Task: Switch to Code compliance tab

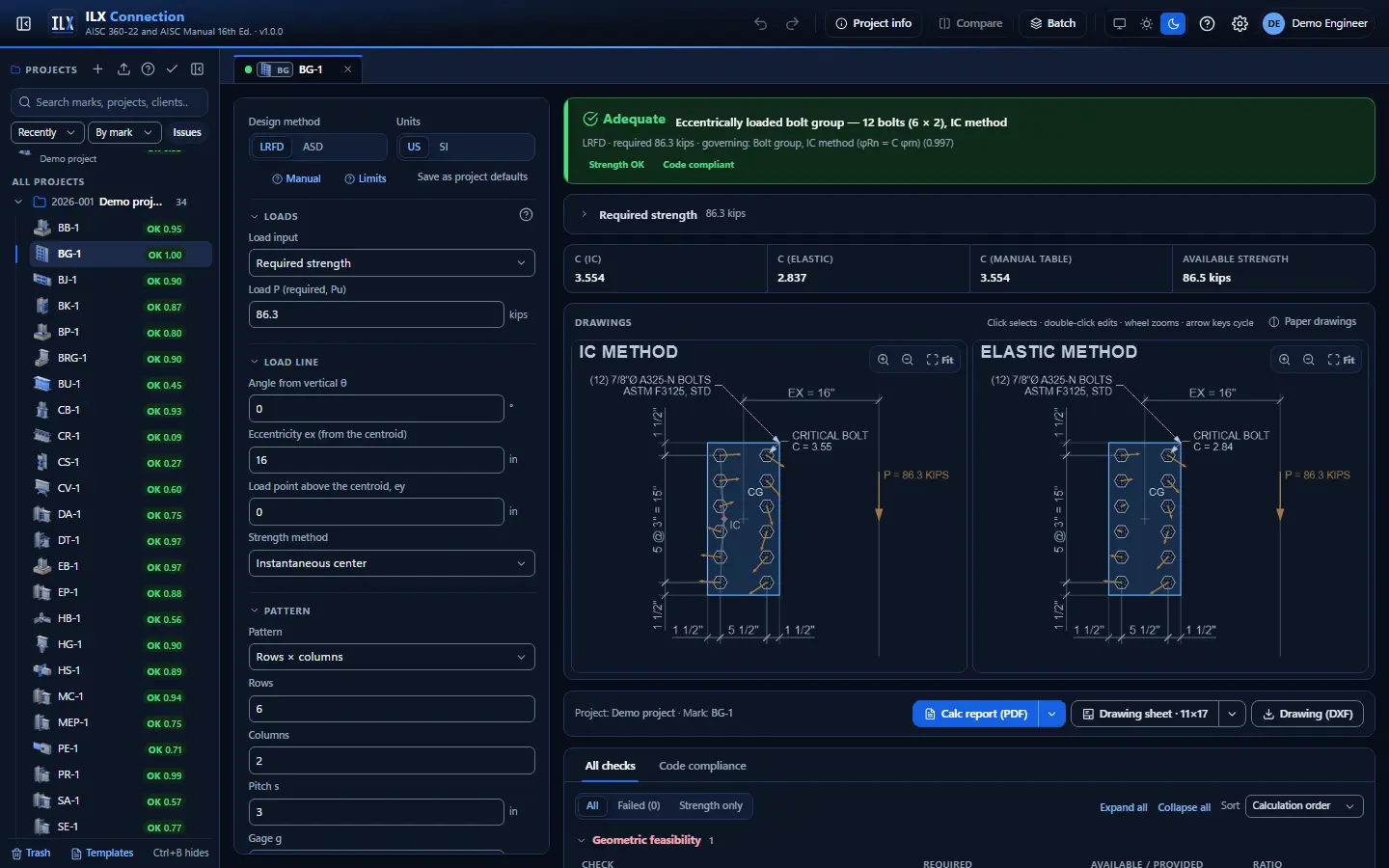Action: tap(702, 766)
